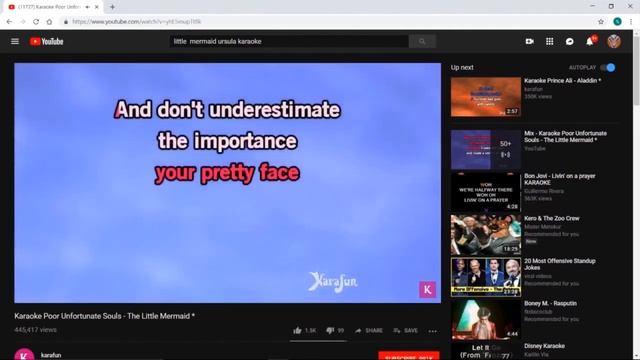Click the like/dislike ratio bar
This screenshot has width=640, height=360.
click(x=318, y=340)
